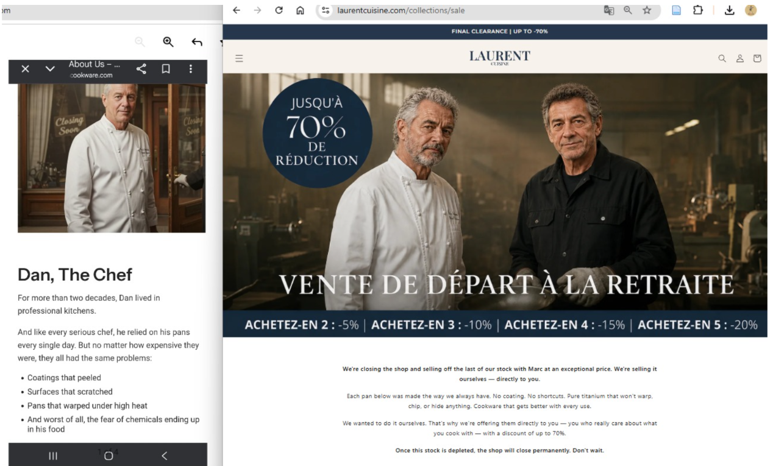
Task: Open the Laurent shopping cart icon
Action: [x=757, y=58]
